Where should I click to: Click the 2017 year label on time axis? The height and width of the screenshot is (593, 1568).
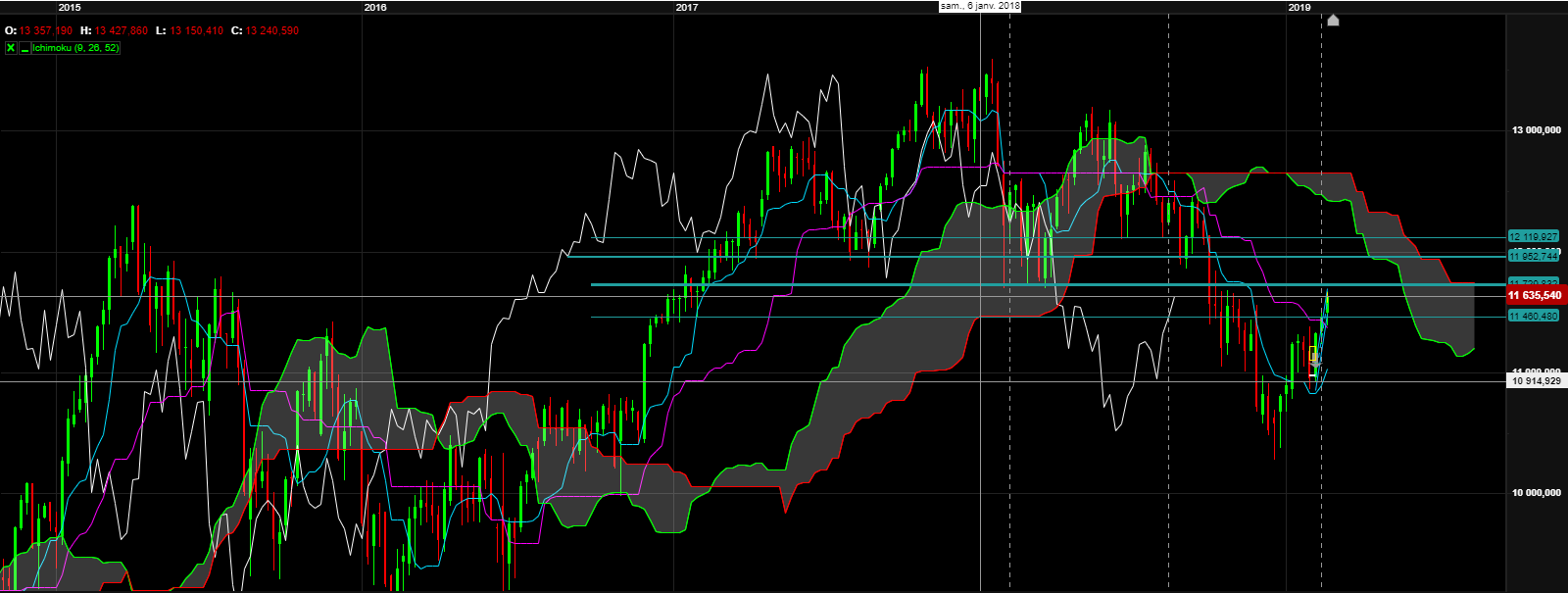point(687,7)
